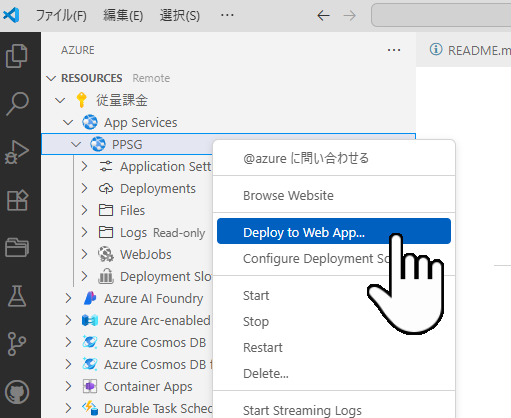Click the Deployments cloud upload icon
The image size is (511, 418).
point(106,188)
